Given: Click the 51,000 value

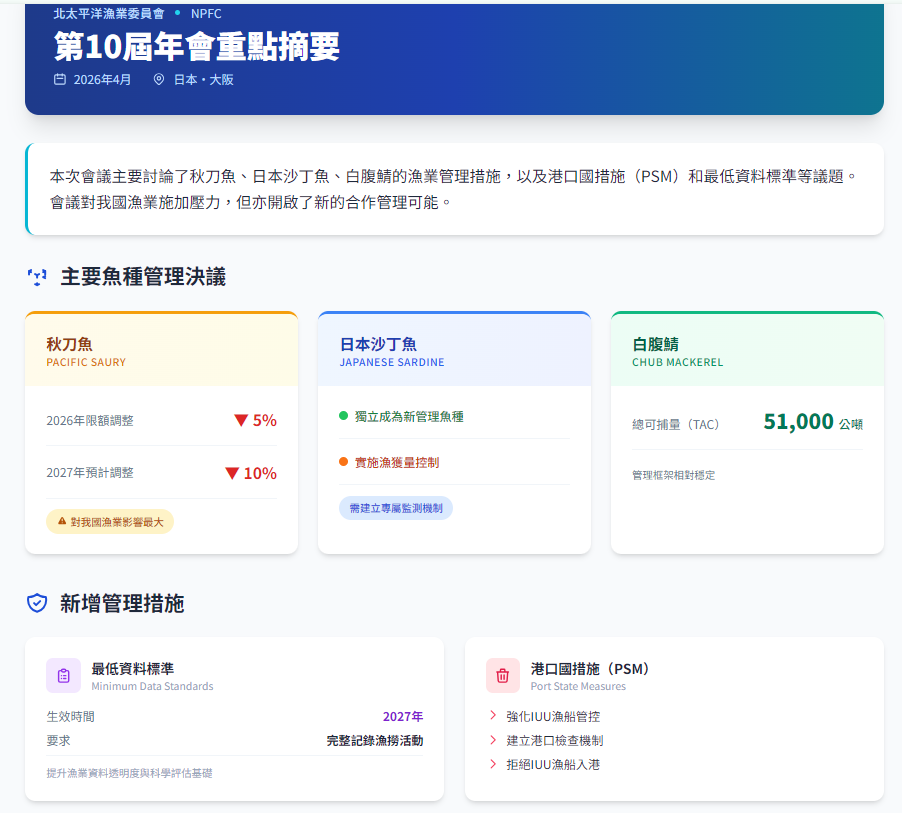Looking at the screenshot, I should pyautogui.click(x=798, y=422).
